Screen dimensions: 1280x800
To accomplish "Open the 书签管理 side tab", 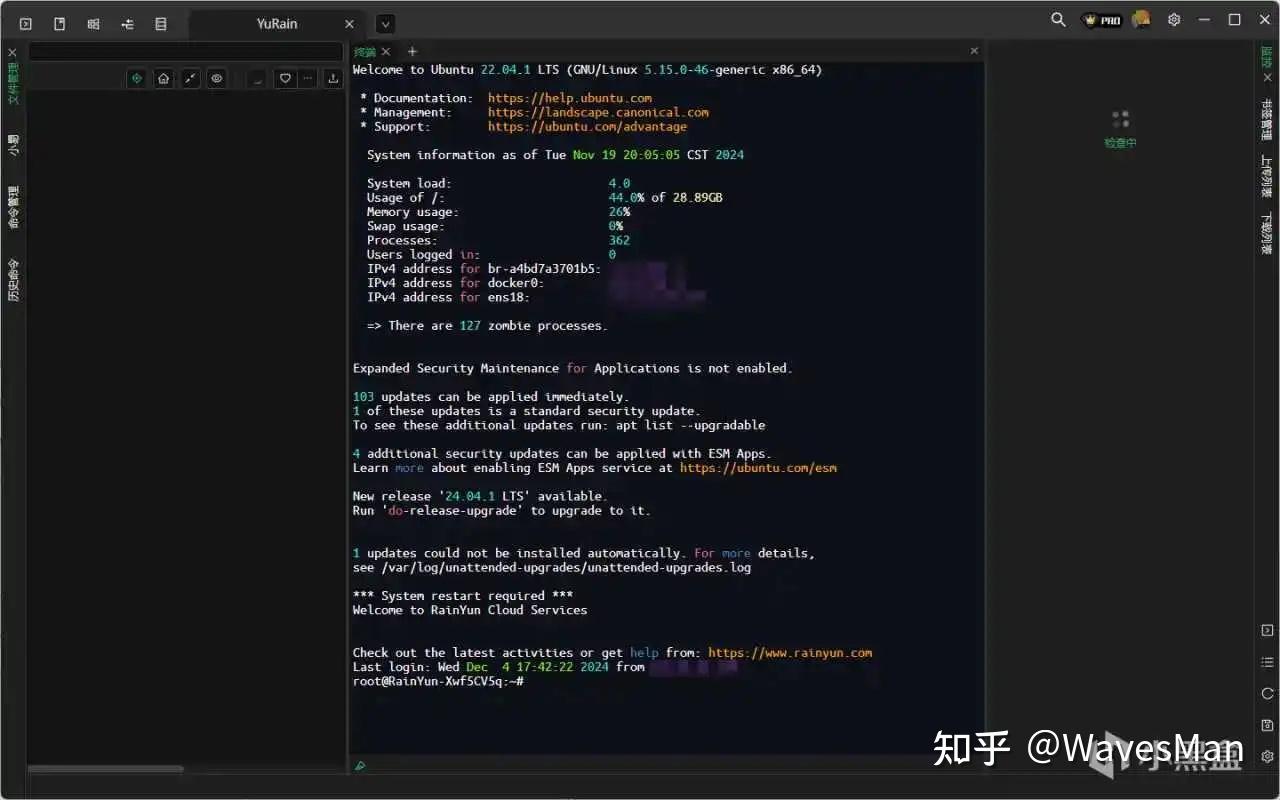I will point(1266,119).
